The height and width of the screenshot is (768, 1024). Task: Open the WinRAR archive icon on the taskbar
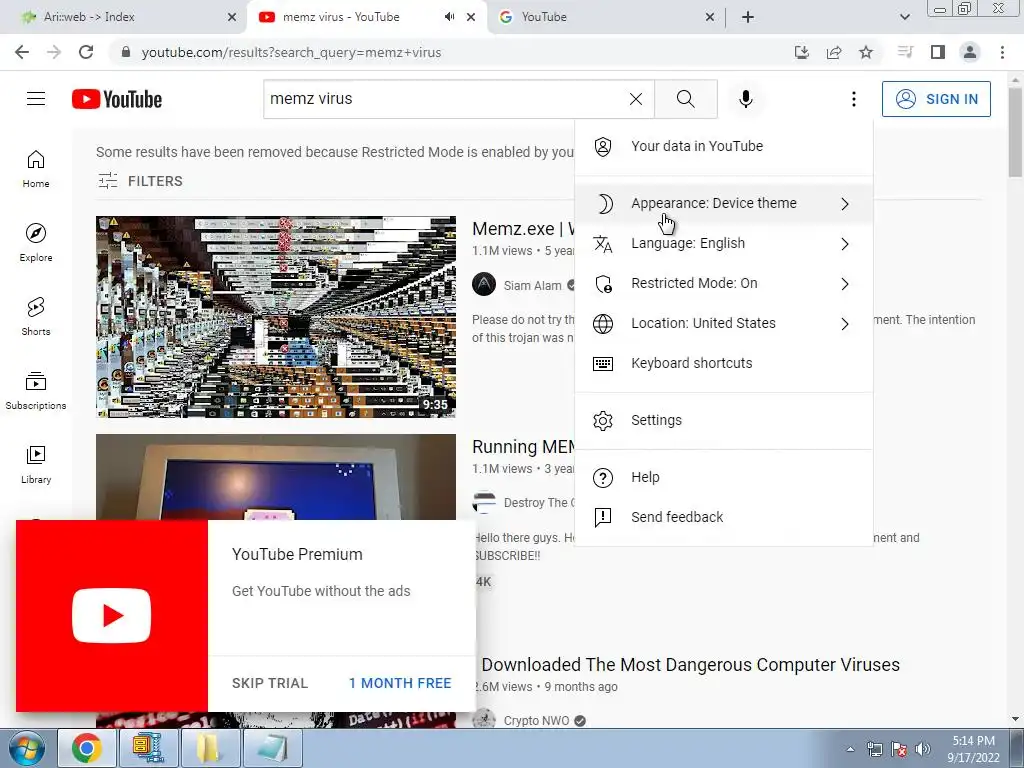(148, 748)
